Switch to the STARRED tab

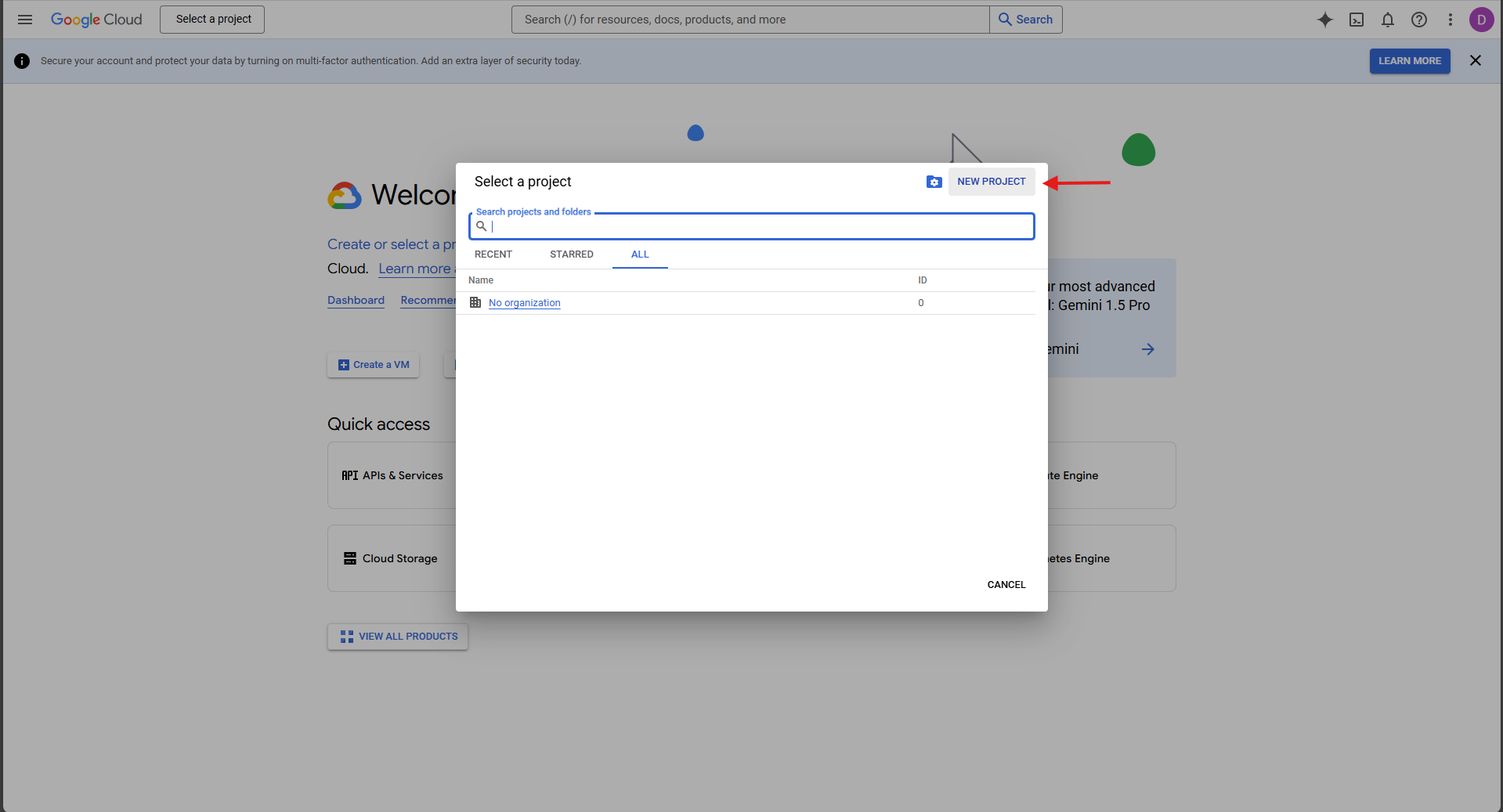[x=572, y=254]
